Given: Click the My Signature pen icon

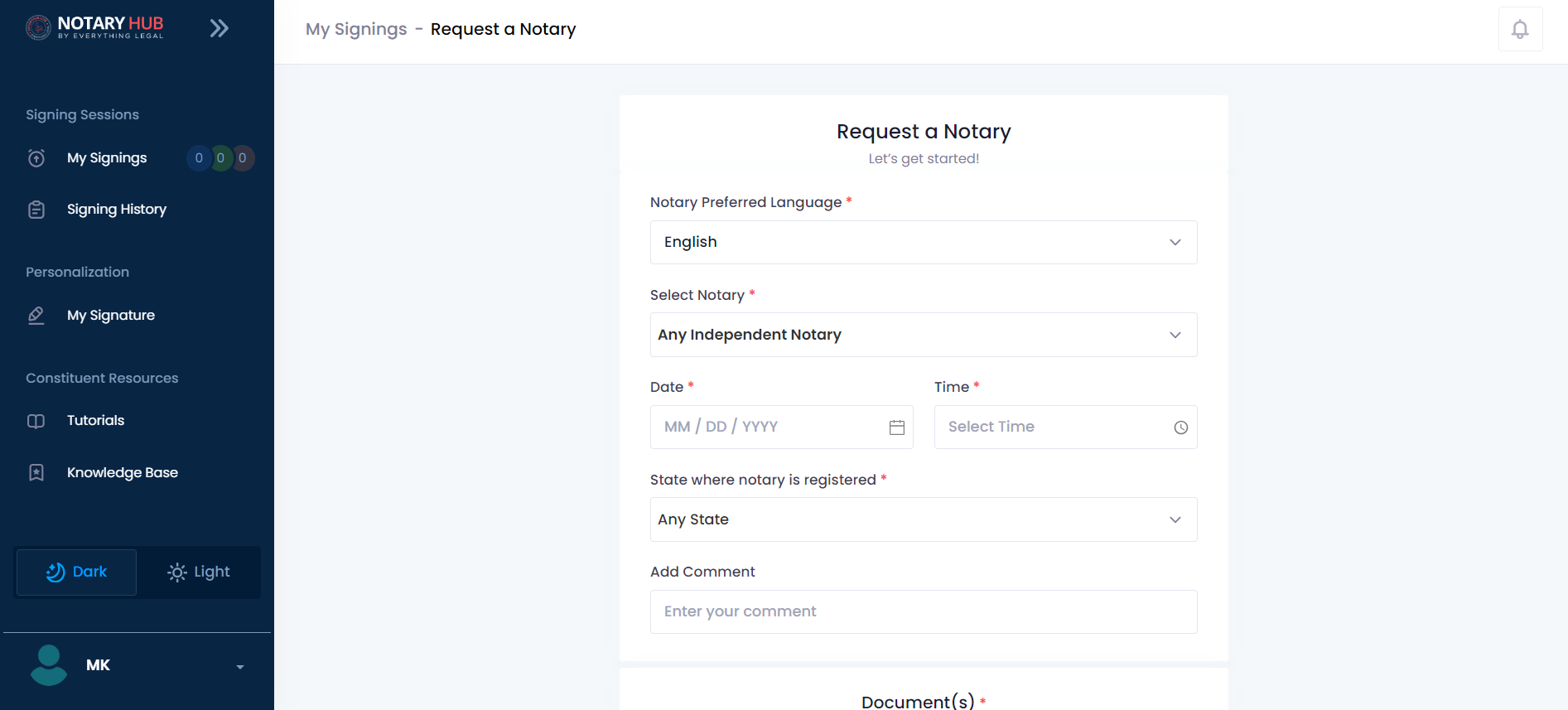Looking at the screenshot, I should click(x=36, y=316).
